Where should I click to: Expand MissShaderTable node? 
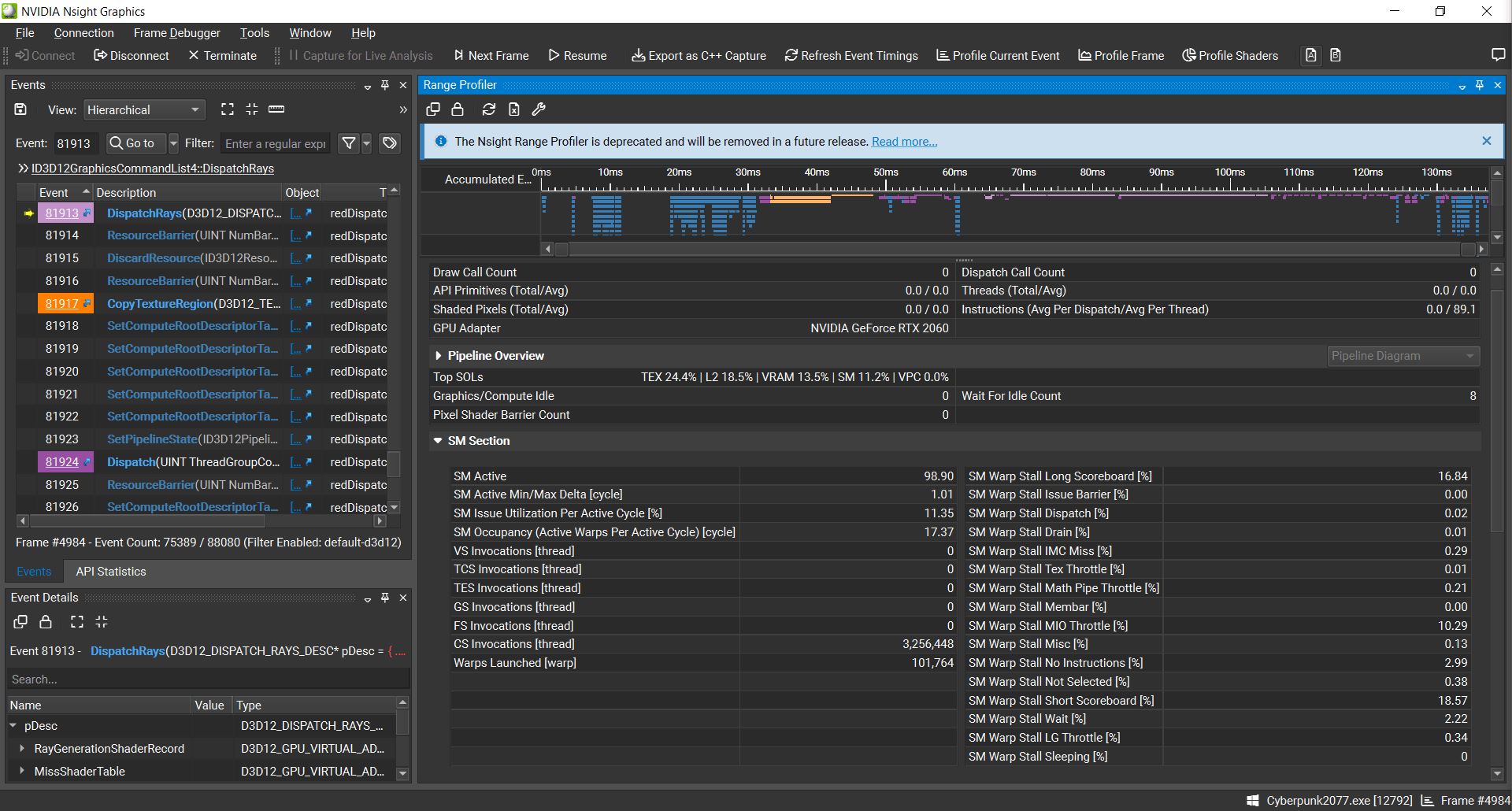click(x=21, y=772)
